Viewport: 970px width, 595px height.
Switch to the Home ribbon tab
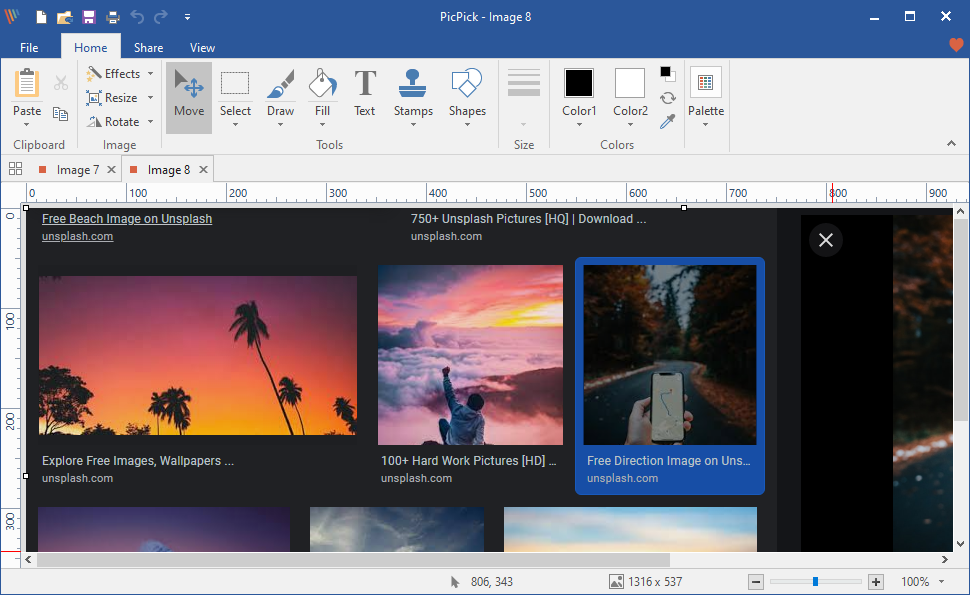click(x=90, y=48)
